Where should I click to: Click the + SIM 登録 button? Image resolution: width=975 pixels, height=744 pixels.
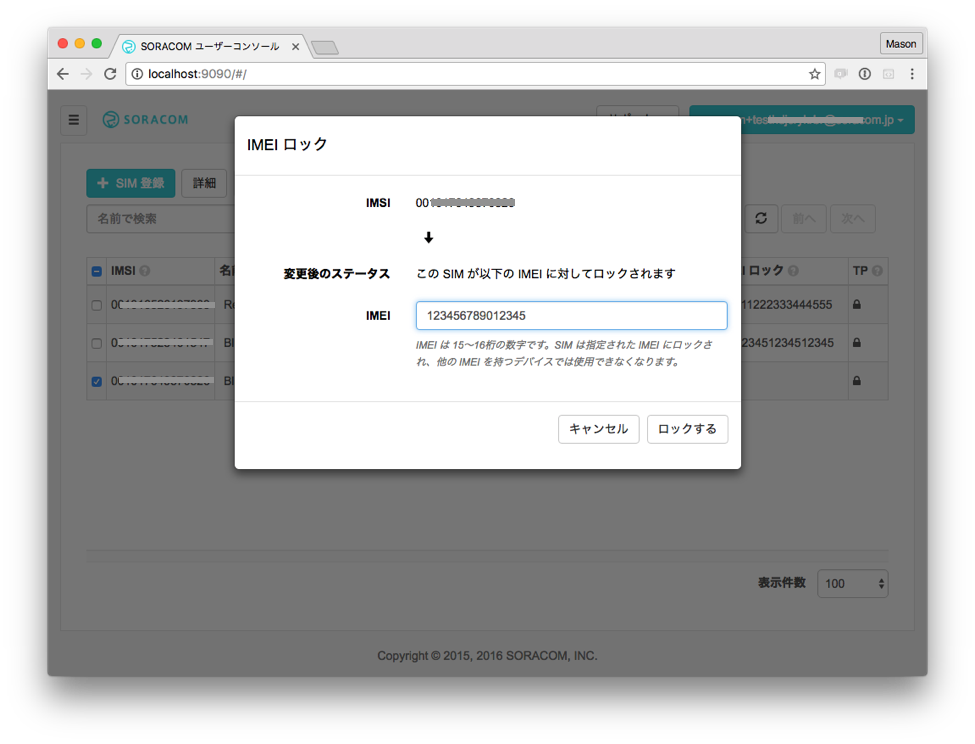click(131, 183)
